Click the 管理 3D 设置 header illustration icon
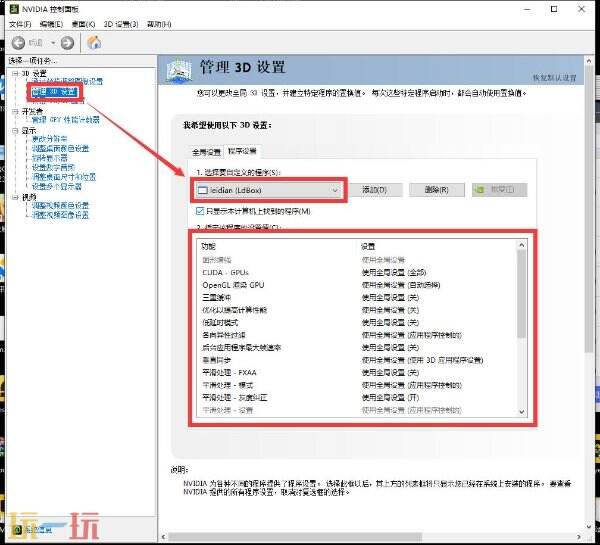The image size is (600, 545). [x=179, y=70]
